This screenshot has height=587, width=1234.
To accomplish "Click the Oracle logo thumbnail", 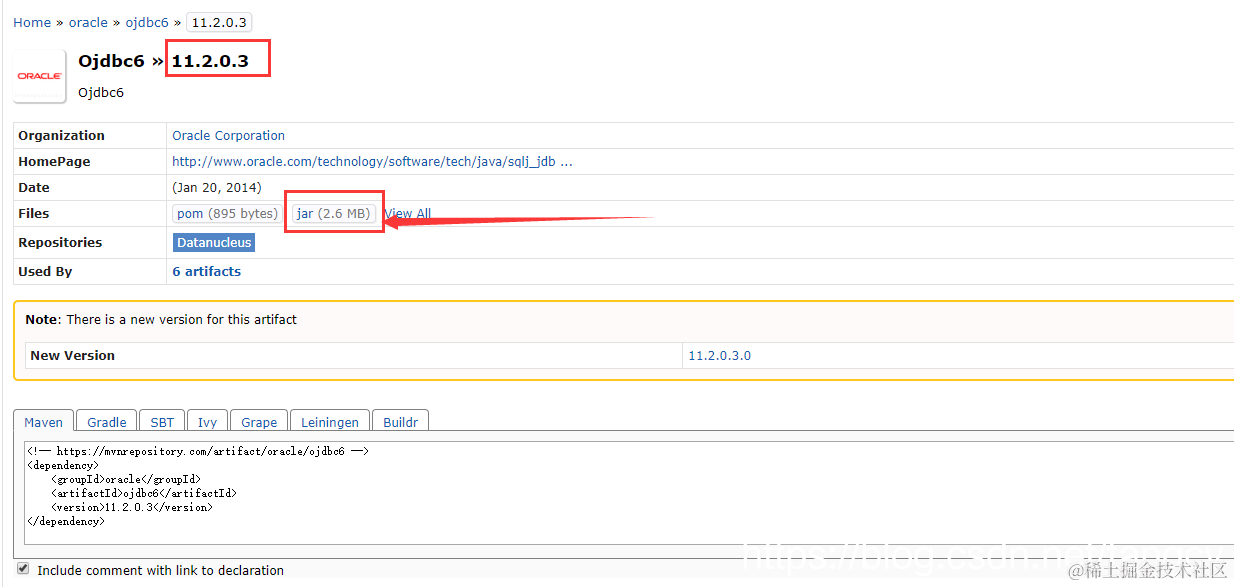I will pos(40,76).
